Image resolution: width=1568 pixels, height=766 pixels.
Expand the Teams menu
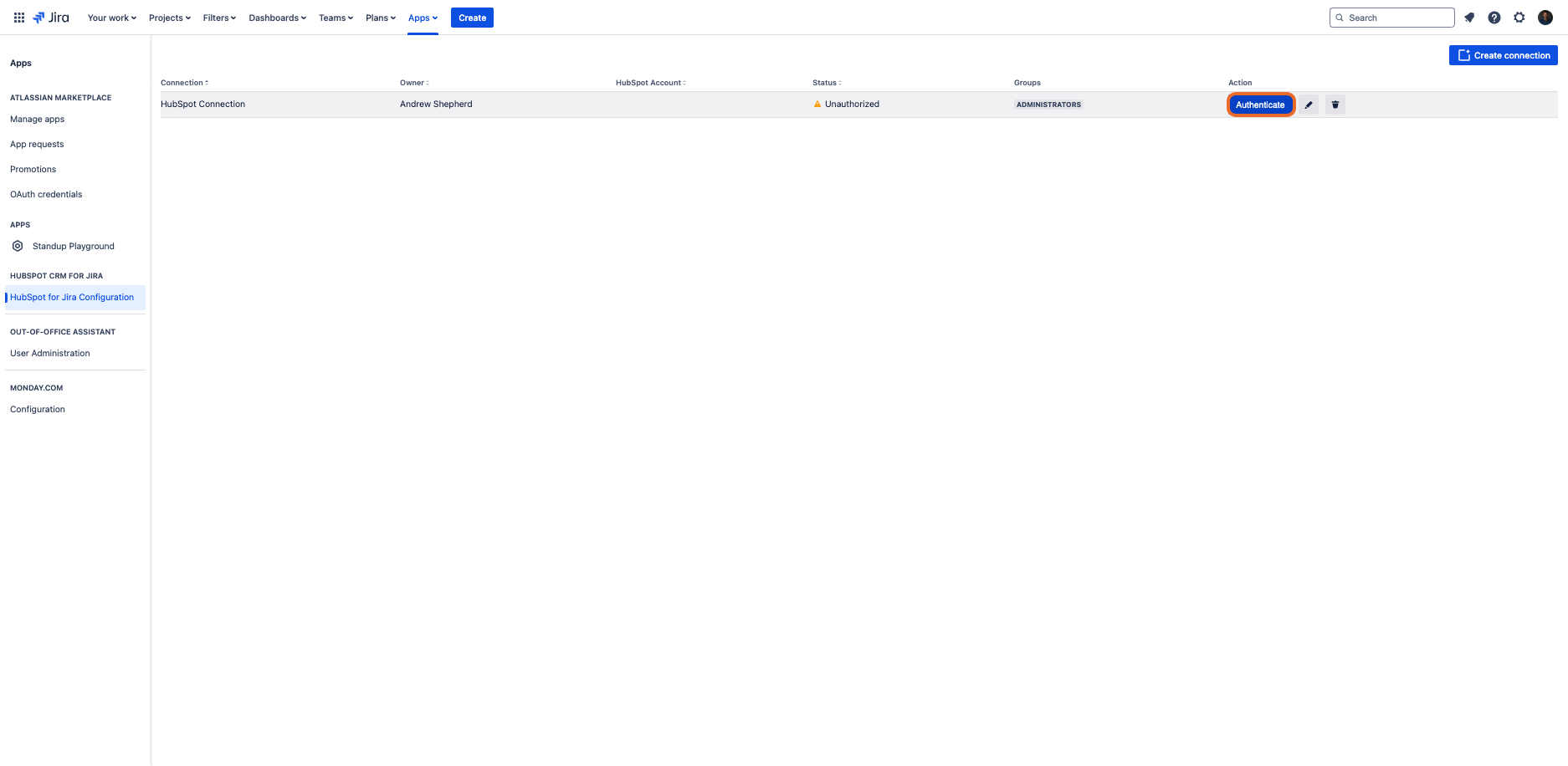pyautogui.click(x=336, y=18)
